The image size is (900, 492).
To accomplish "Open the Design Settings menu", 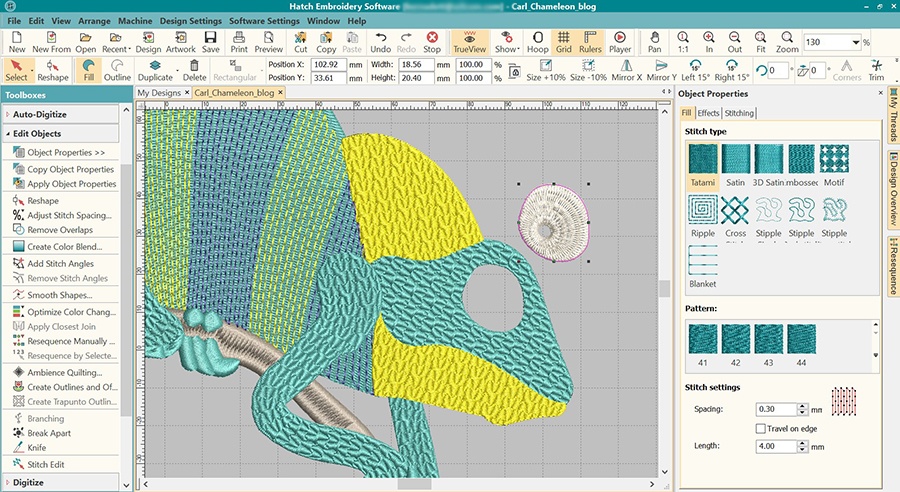I will click(x=188, y=20).
